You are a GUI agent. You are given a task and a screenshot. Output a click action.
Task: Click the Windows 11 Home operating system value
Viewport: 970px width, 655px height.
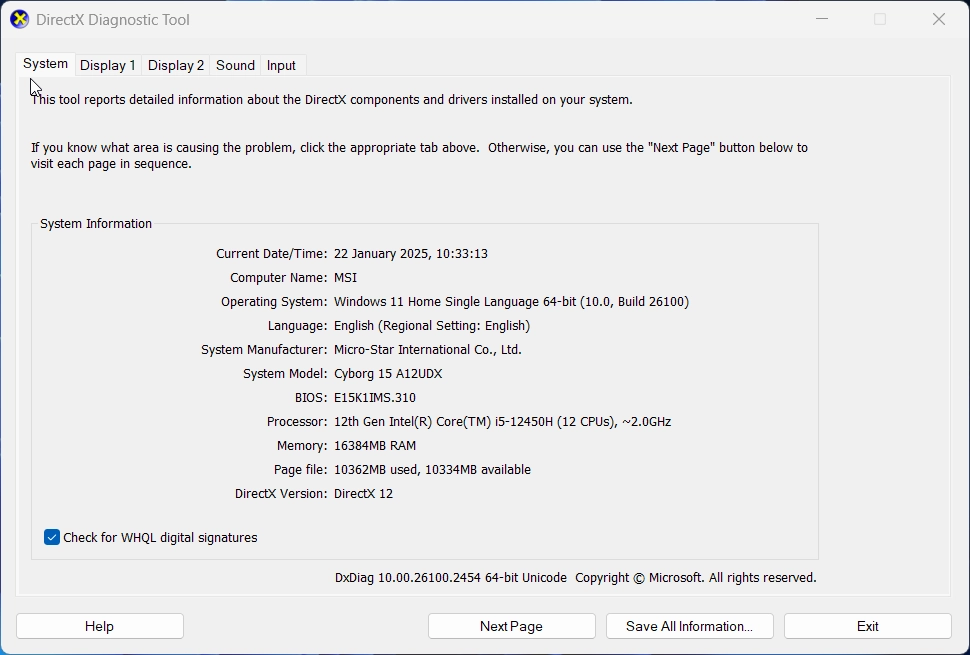coord(512,302)
